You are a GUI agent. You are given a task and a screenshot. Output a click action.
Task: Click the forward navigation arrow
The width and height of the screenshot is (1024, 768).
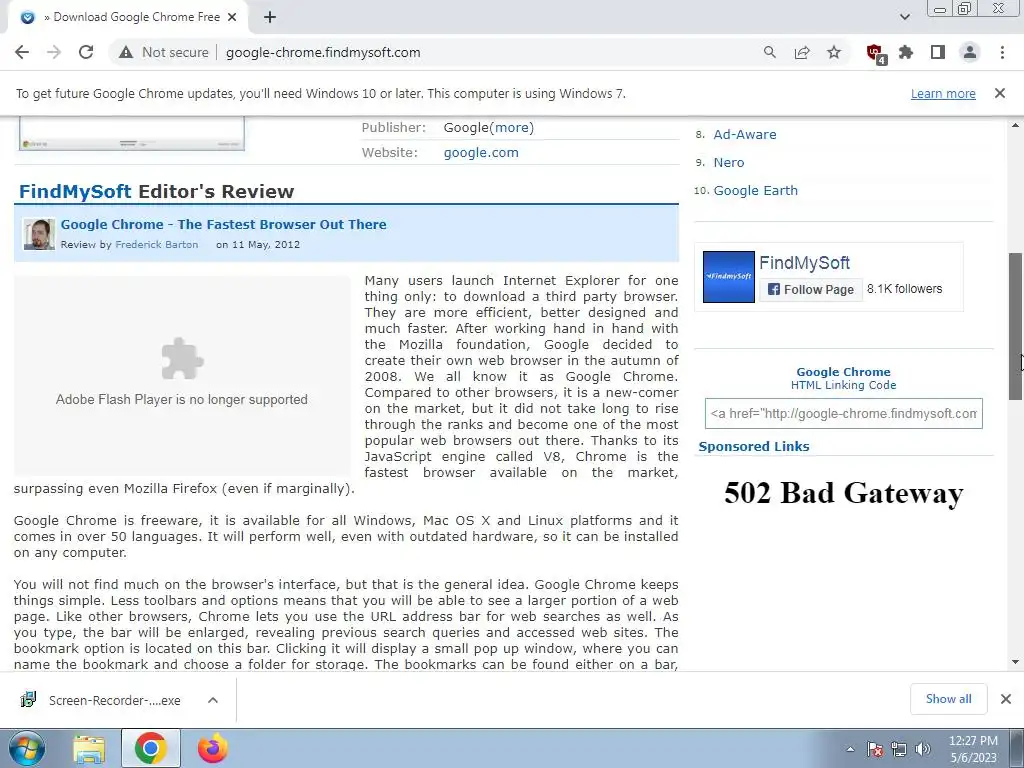[54, 52]
